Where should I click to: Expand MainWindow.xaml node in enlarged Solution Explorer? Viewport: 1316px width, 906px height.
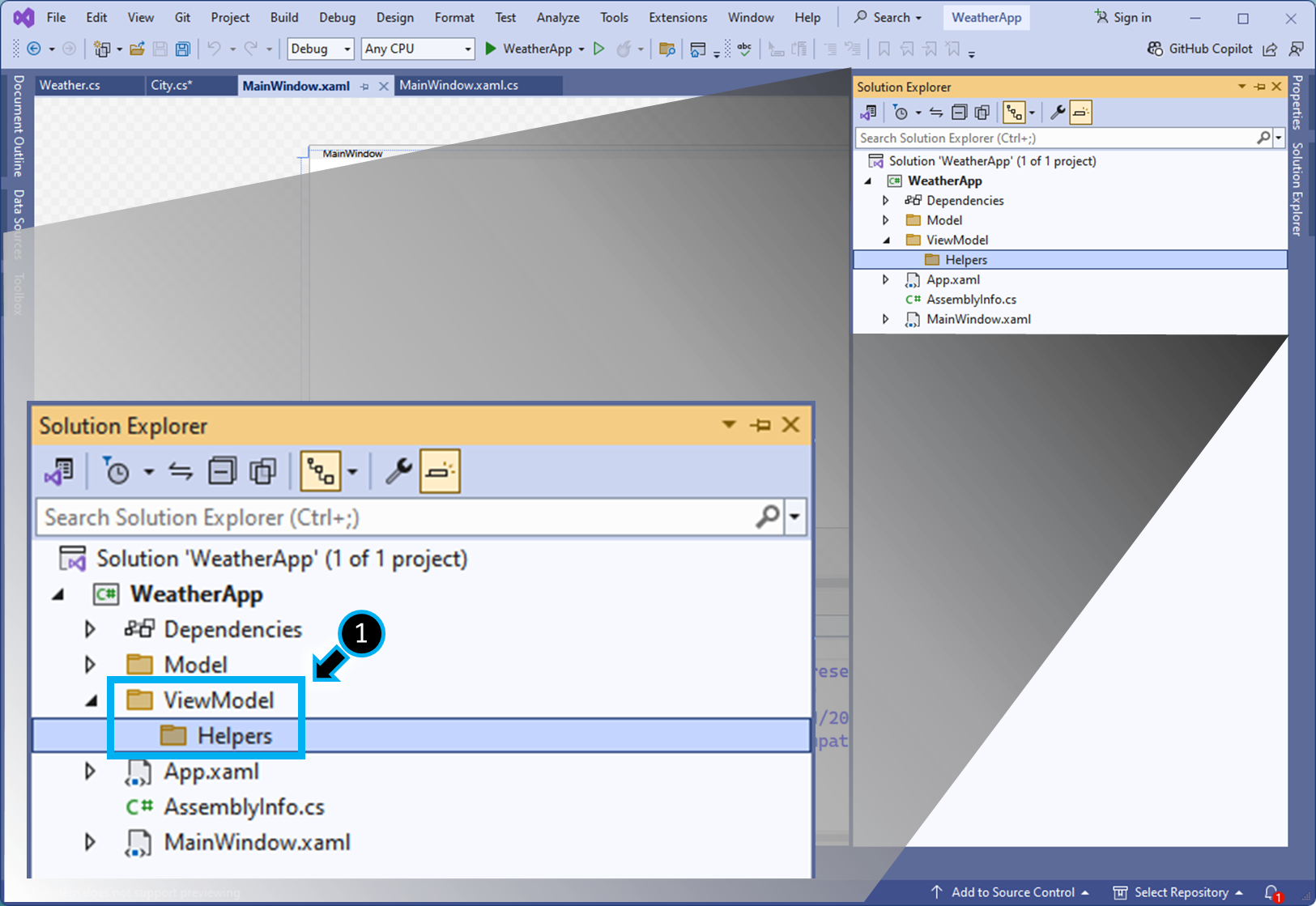90,842
